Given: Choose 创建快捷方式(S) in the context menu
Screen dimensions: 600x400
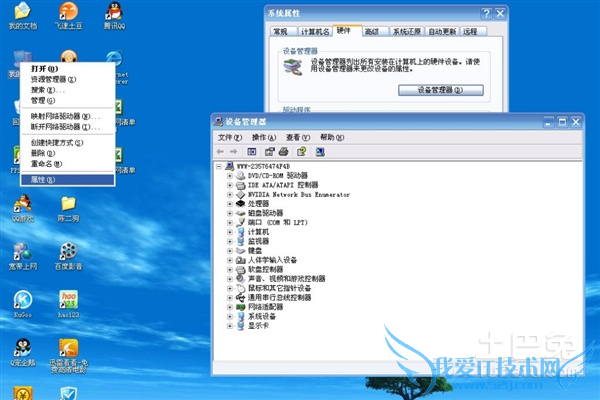Looking at the screenshot, I should 68,142.
